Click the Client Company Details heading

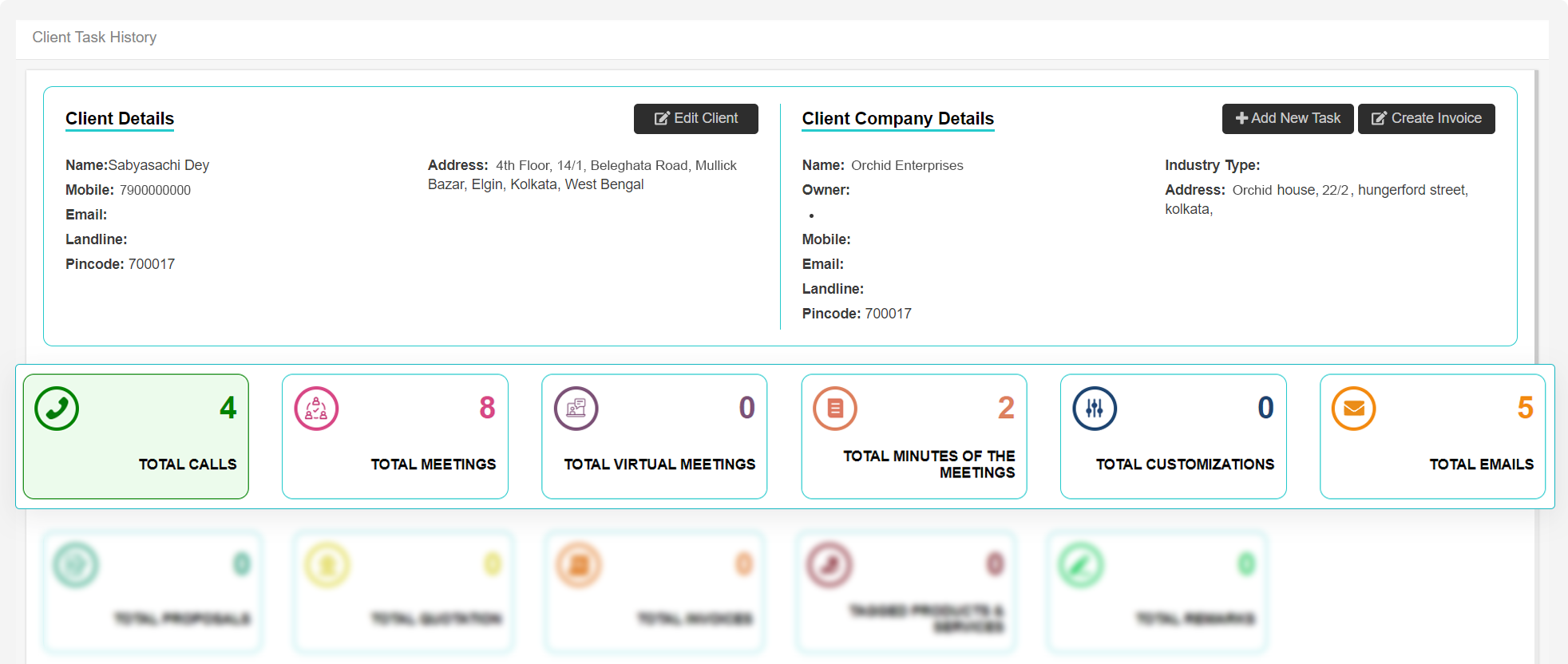pos(897,119)
